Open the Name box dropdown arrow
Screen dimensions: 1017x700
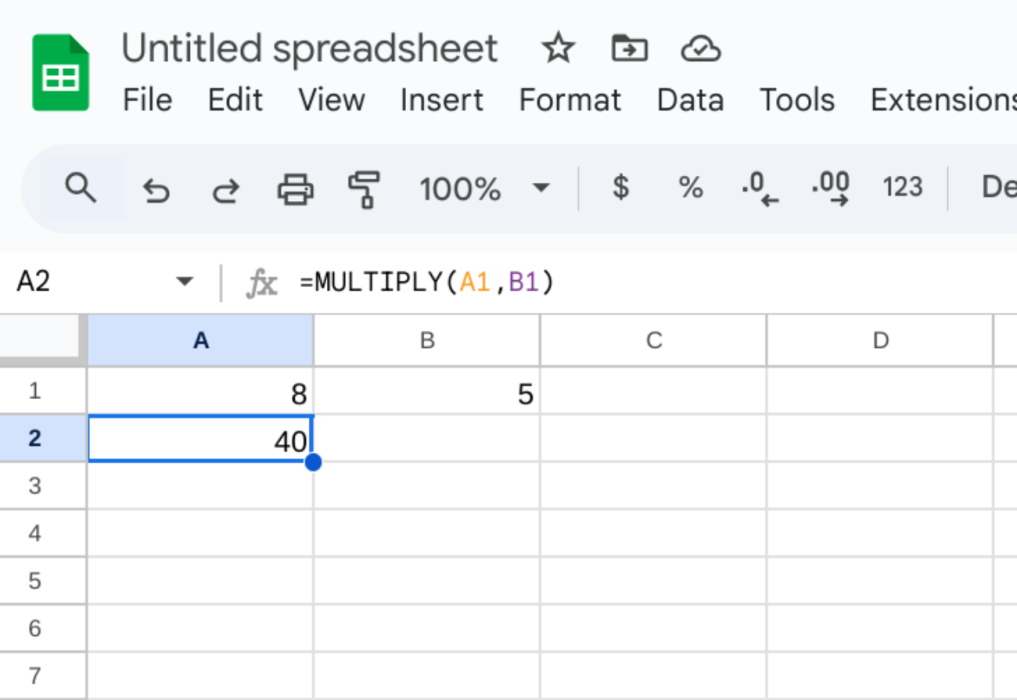184,283
